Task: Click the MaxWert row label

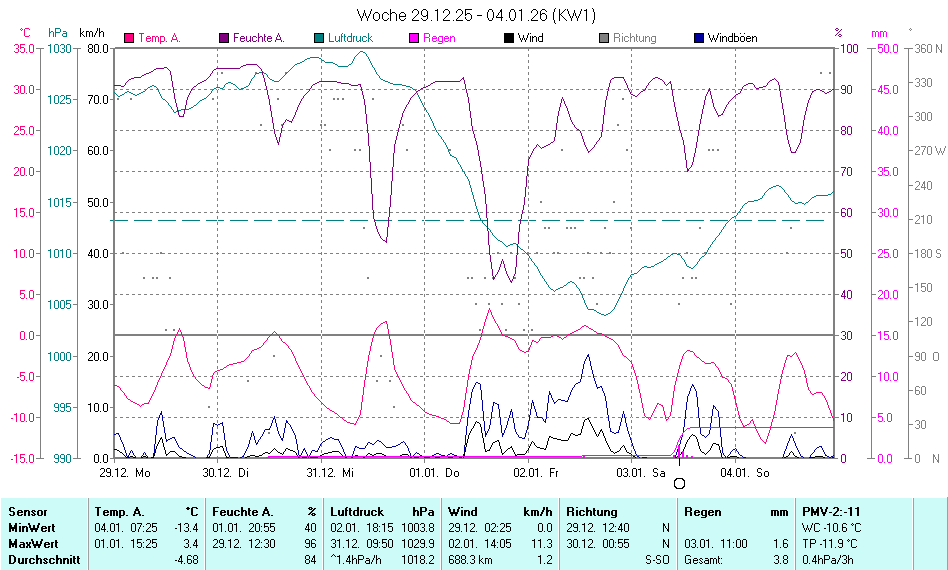Action: tap(31, 544)
